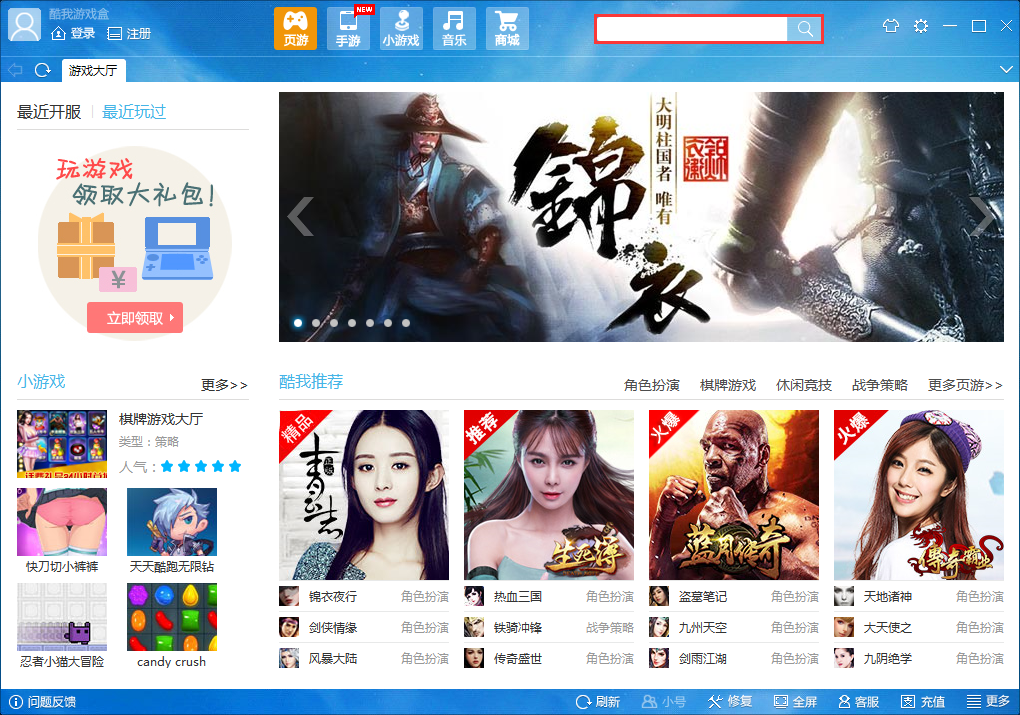
Task: Filter by 角色扮演 category
Action: [x=651, y=385]
